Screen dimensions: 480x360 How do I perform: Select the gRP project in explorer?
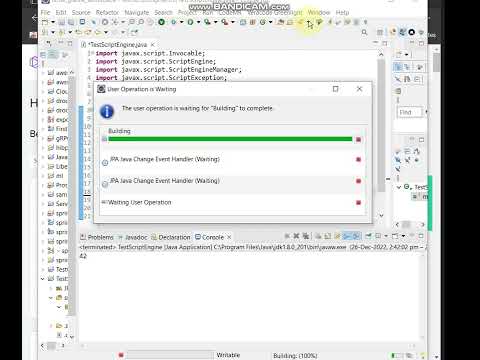[x=59, y=138]
